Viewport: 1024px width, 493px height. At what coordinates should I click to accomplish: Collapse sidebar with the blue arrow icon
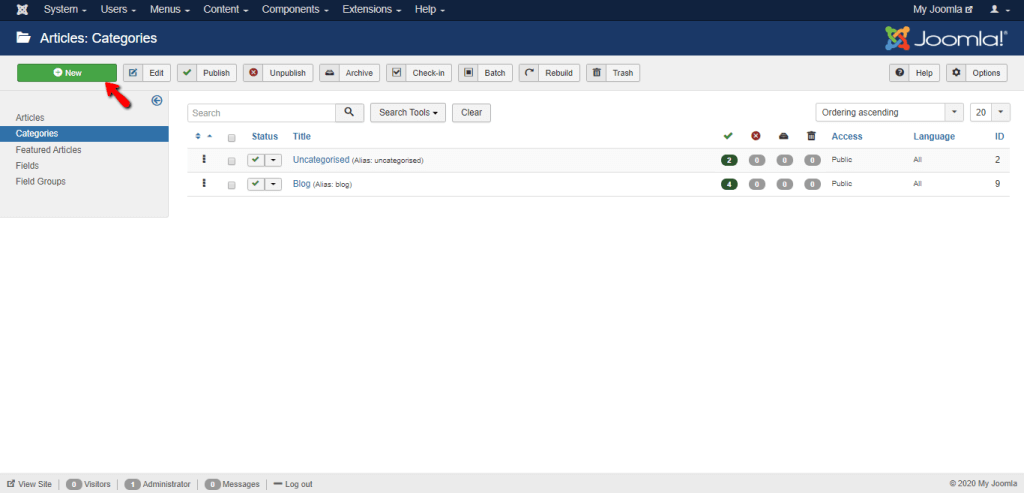click(157, 100)
